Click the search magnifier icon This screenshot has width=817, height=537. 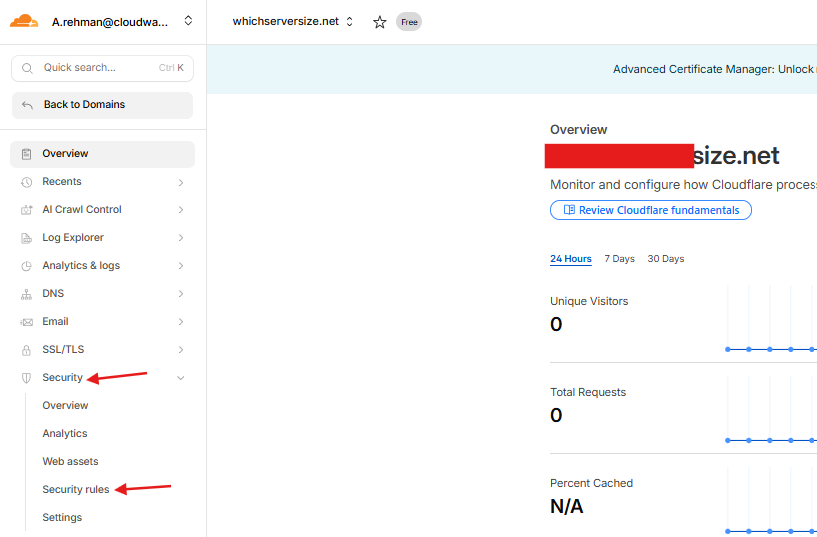(27, 68)
